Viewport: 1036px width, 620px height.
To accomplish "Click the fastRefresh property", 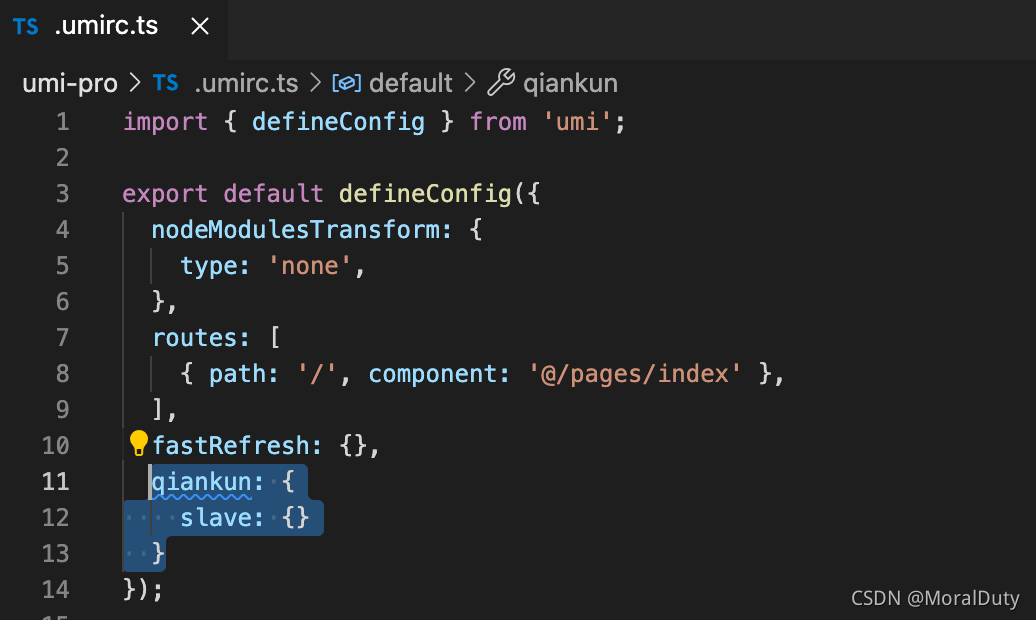I will [231, 446].
